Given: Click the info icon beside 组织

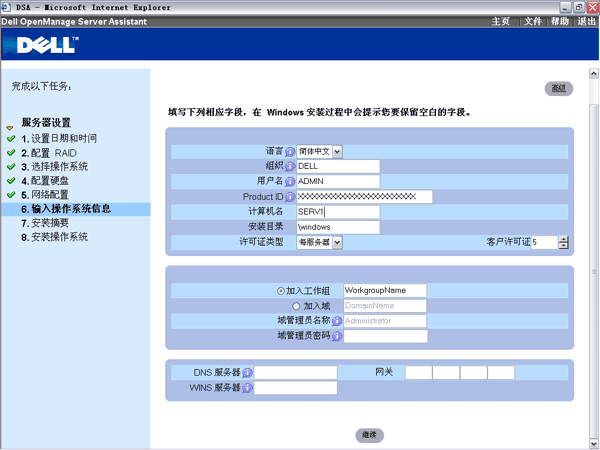Looking at the screenshot, I should [x=290, y=167].
